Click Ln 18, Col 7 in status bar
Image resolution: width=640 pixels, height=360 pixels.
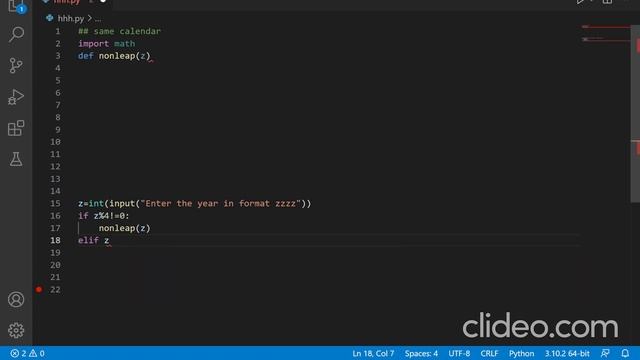coord(373,353)
